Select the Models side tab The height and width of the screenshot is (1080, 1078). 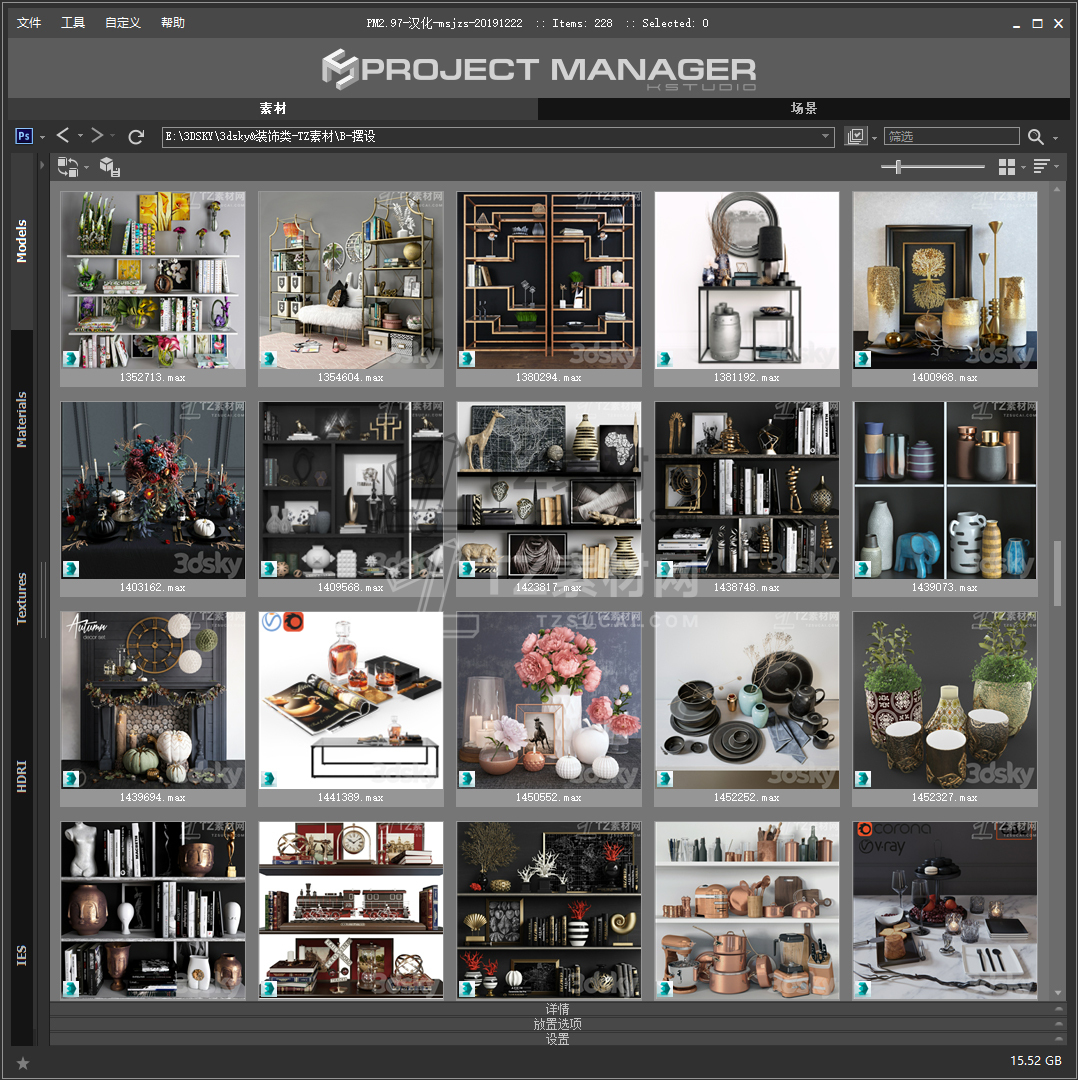pyautogui.click(x=21, y=241)
